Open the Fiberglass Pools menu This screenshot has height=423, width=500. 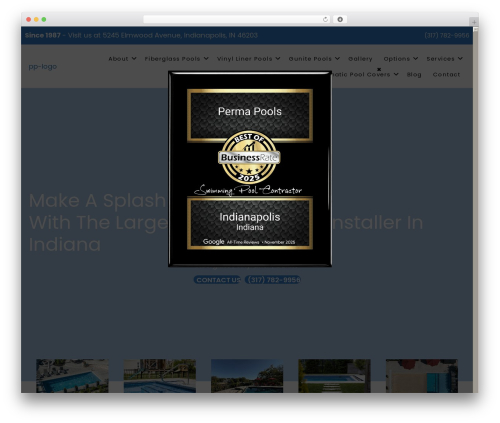(172, 59)
